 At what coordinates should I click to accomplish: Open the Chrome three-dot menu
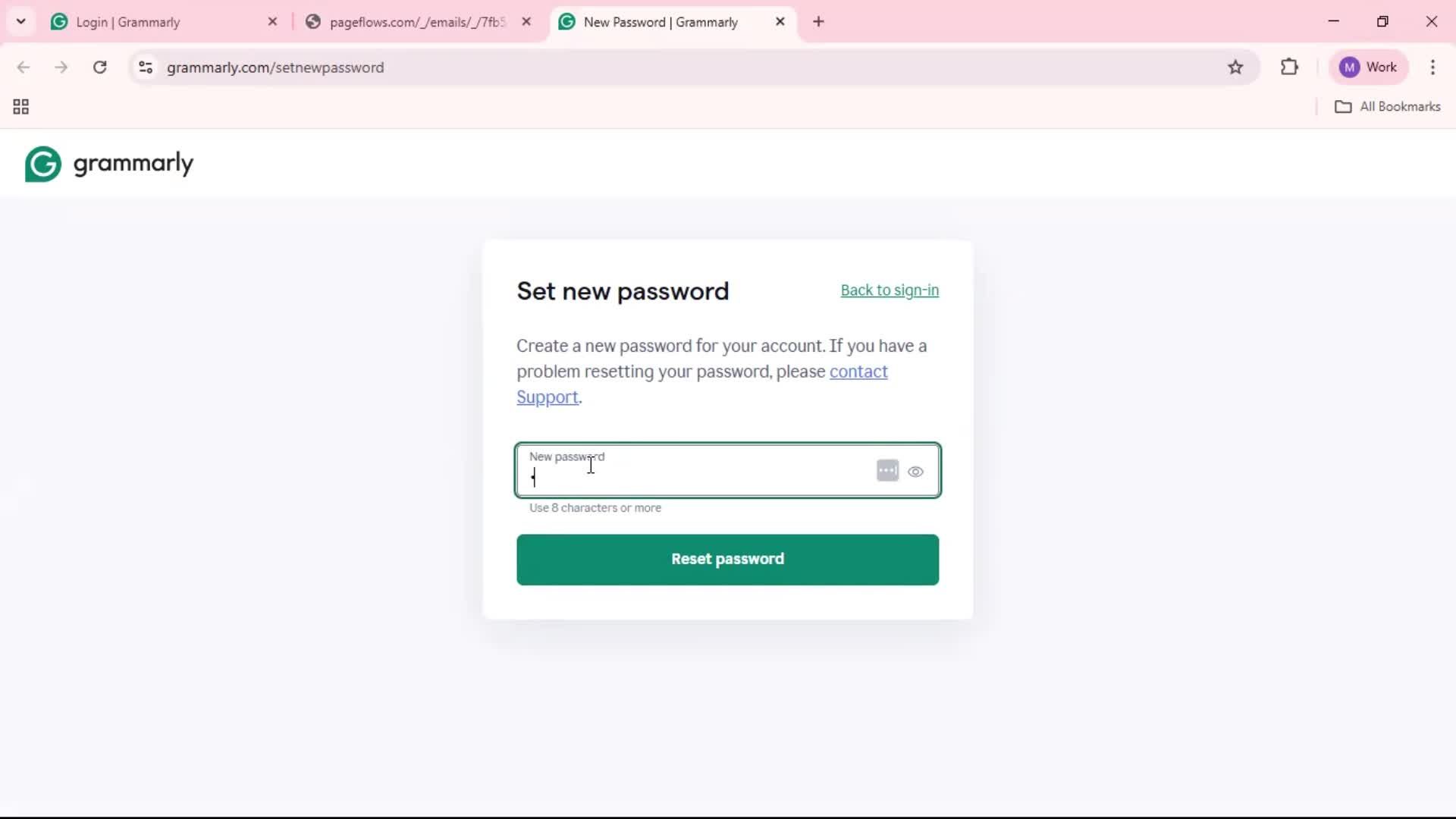[x=1432, y=67]
